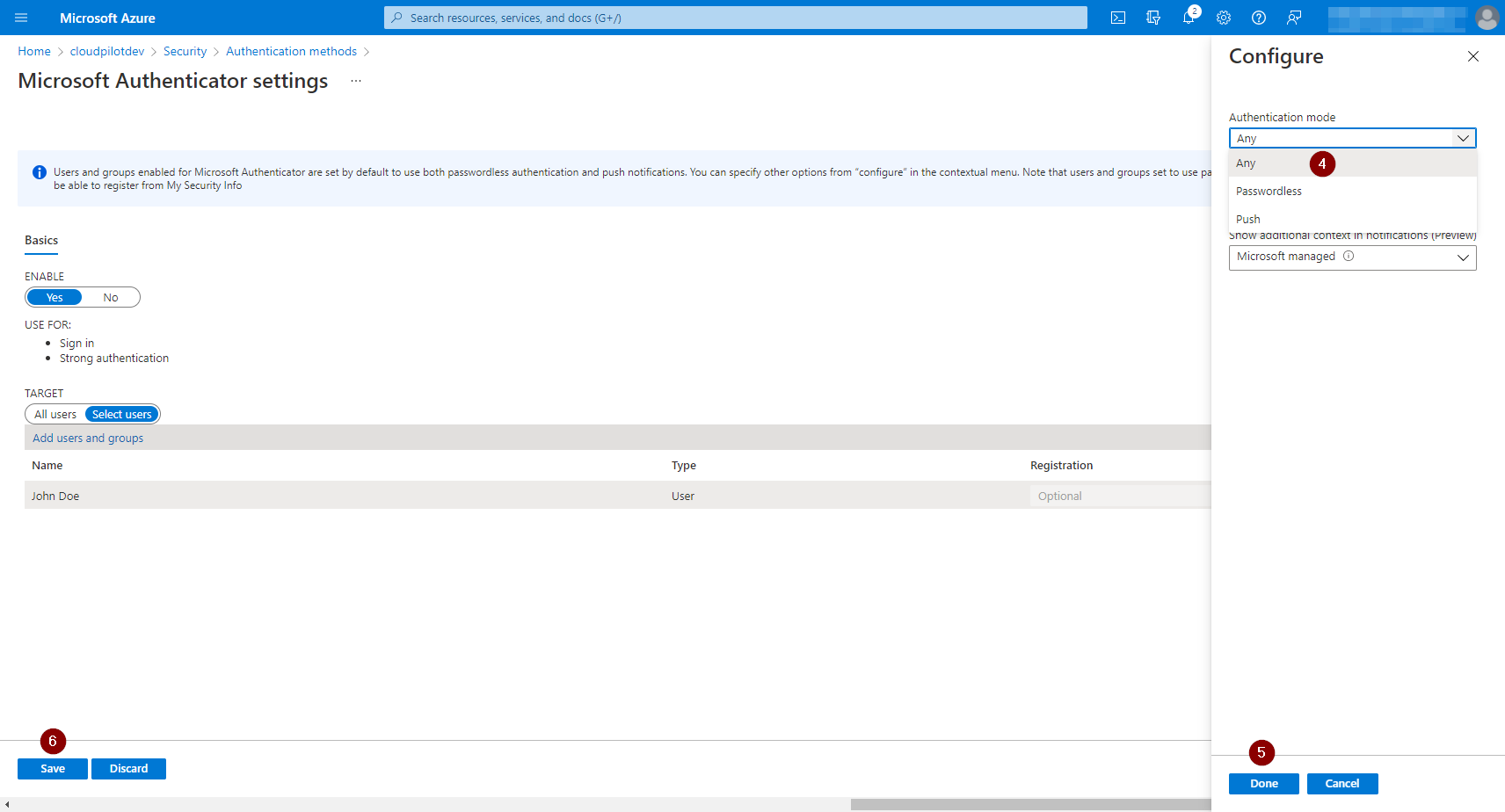Click the Name column header
The height and width of the screenshot is (812, 1505).
(47, 466)
